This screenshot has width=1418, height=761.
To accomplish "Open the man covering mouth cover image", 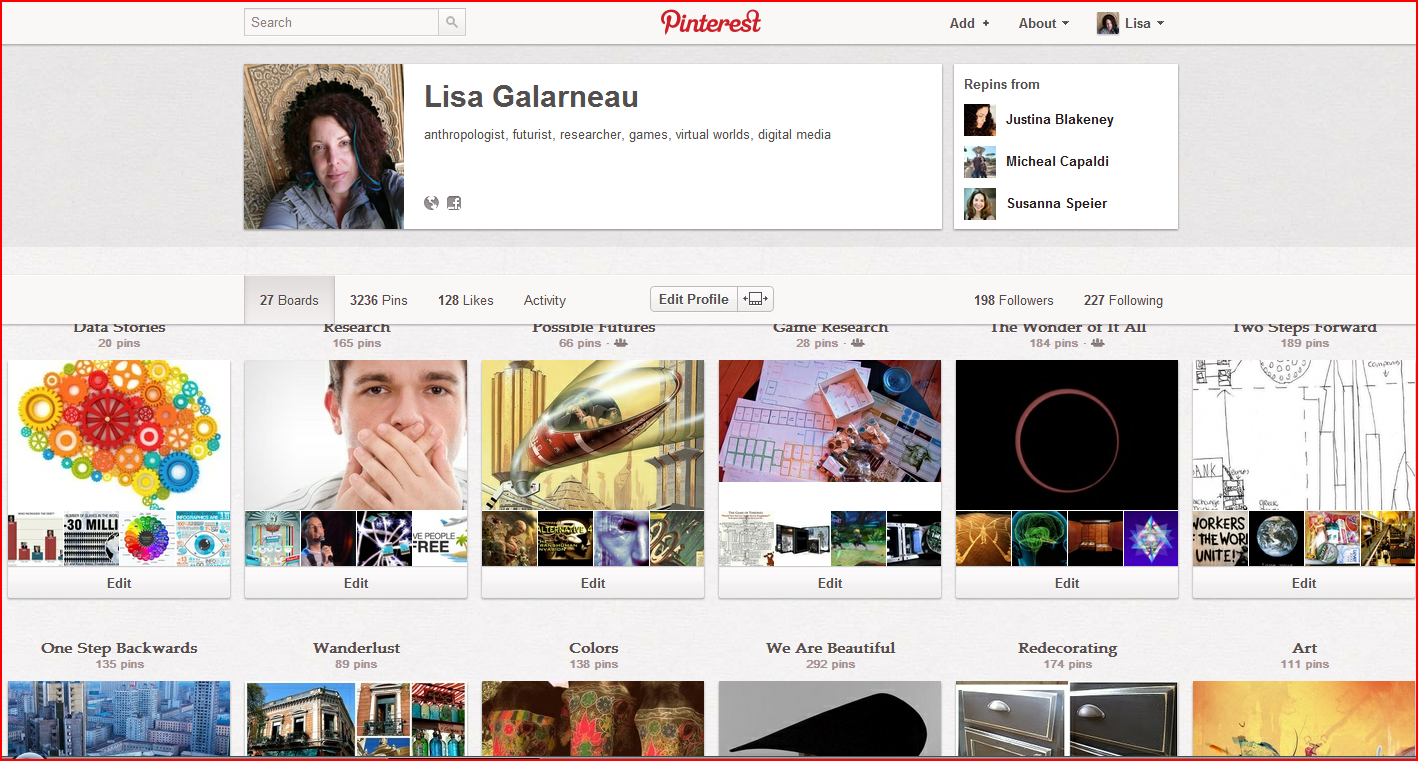I will [356, 435].
